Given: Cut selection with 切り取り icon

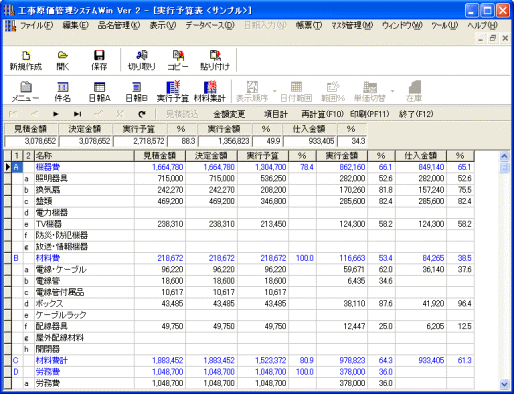Looking at the screenshot, I should 142,60.
